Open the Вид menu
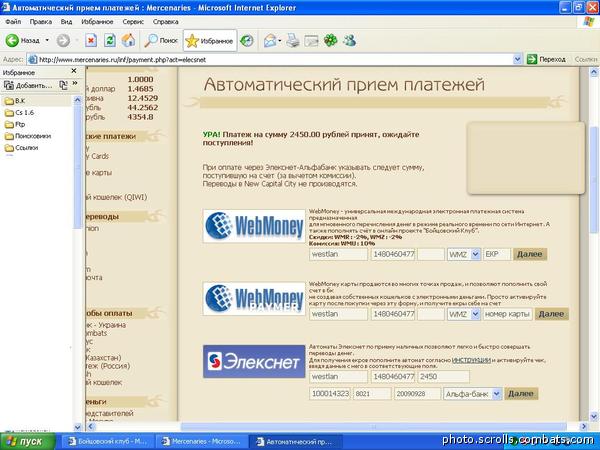Screen dimensions: 600x450 coord(66,22)
